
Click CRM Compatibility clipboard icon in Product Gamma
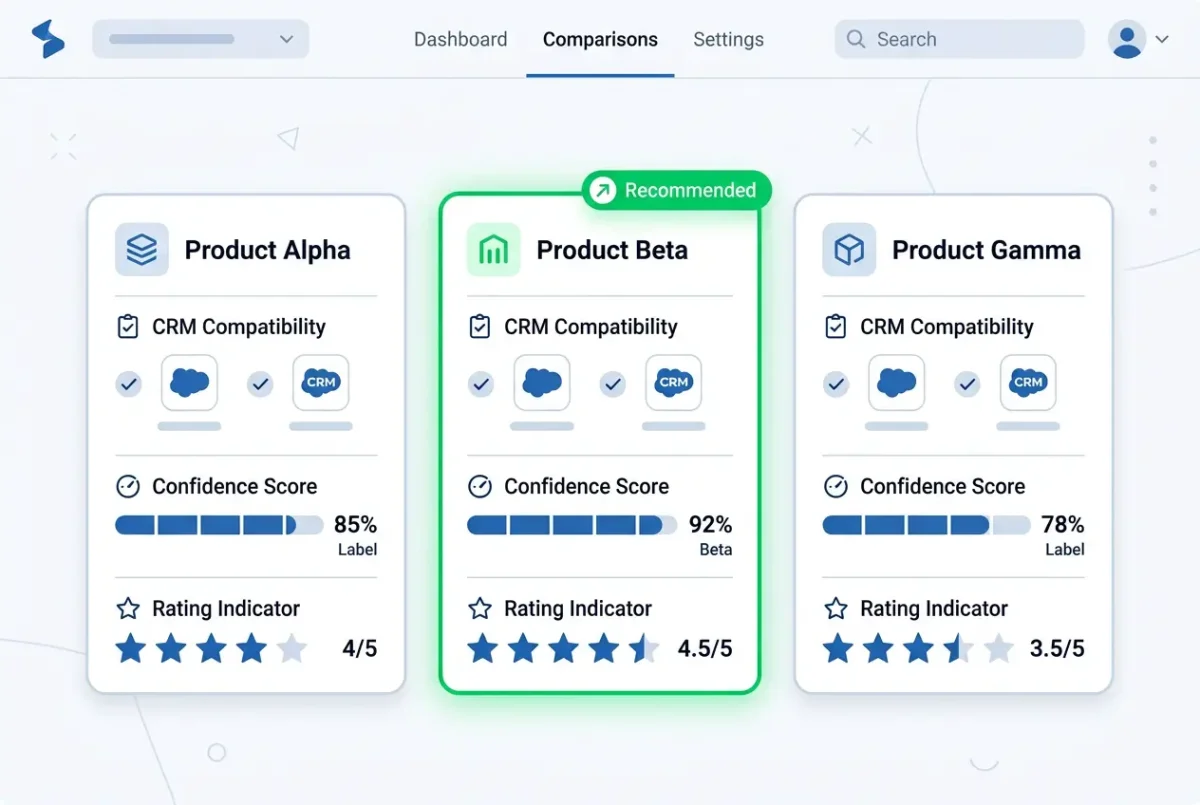click(835, 327)
